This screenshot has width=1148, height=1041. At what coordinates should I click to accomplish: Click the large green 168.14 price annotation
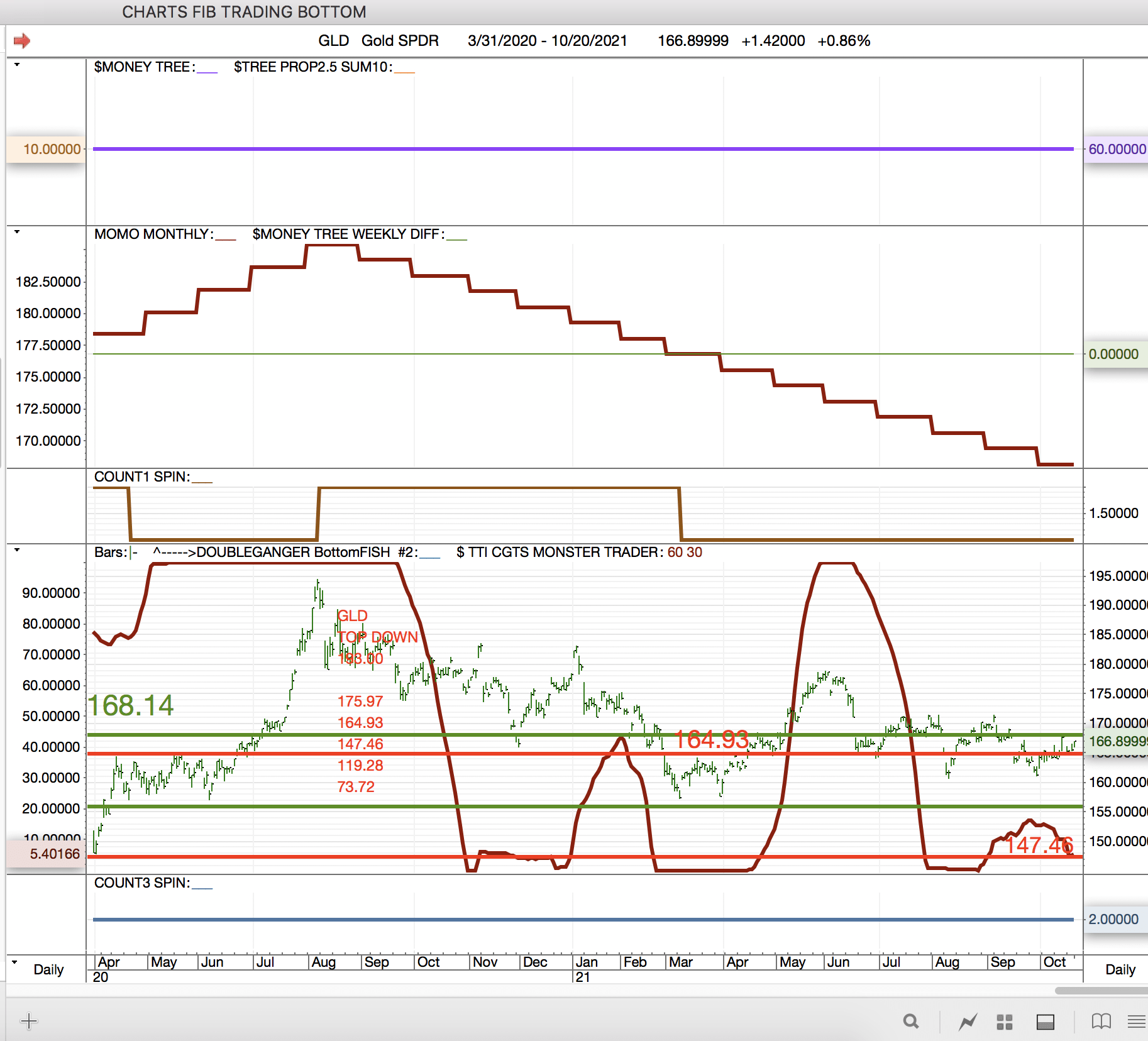coord(130,705)
